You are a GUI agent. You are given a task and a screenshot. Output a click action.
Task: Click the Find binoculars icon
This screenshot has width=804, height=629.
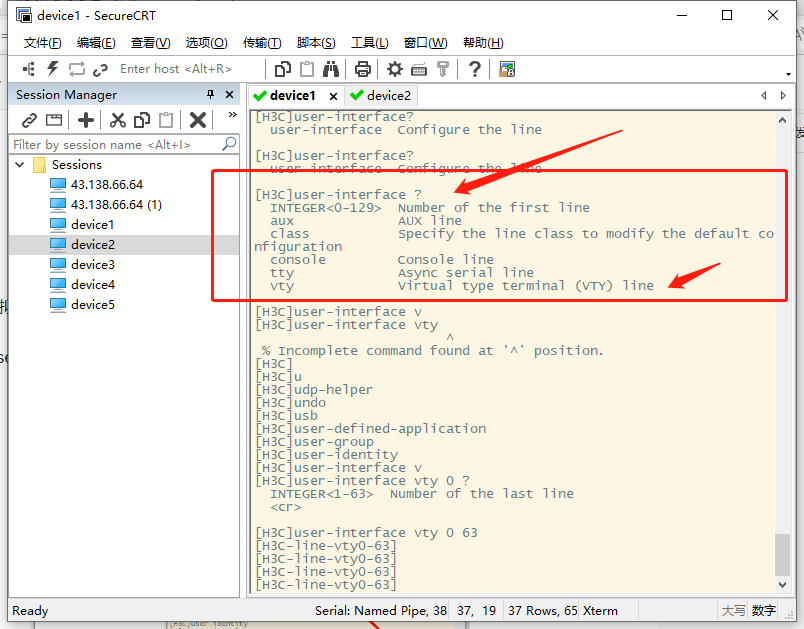[331, 69]
